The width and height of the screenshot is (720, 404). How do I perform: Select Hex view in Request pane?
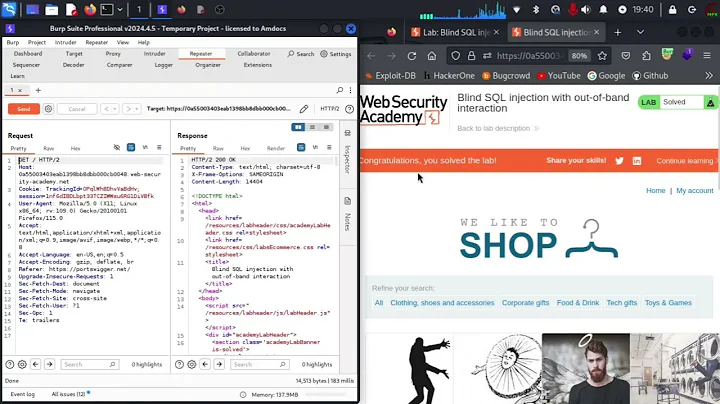point(75,148)
